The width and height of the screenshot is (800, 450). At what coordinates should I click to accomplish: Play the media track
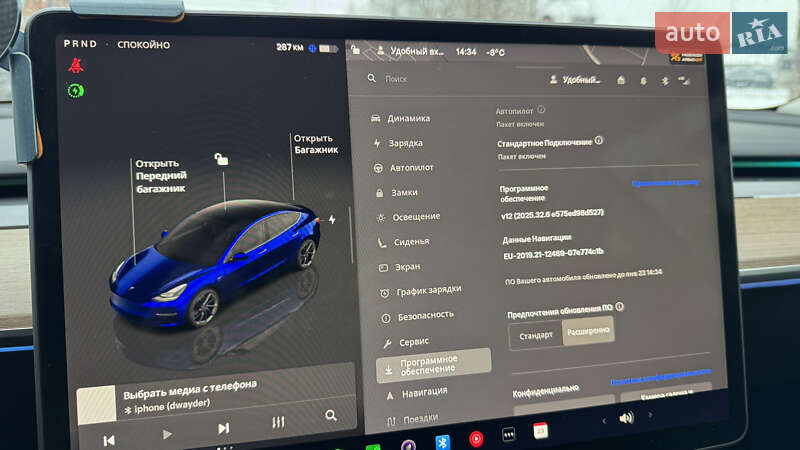pos(167,435)
